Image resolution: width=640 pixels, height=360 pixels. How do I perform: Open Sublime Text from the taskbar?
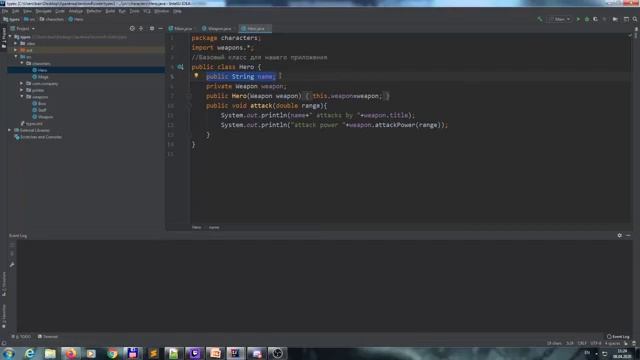pos(153,353)
